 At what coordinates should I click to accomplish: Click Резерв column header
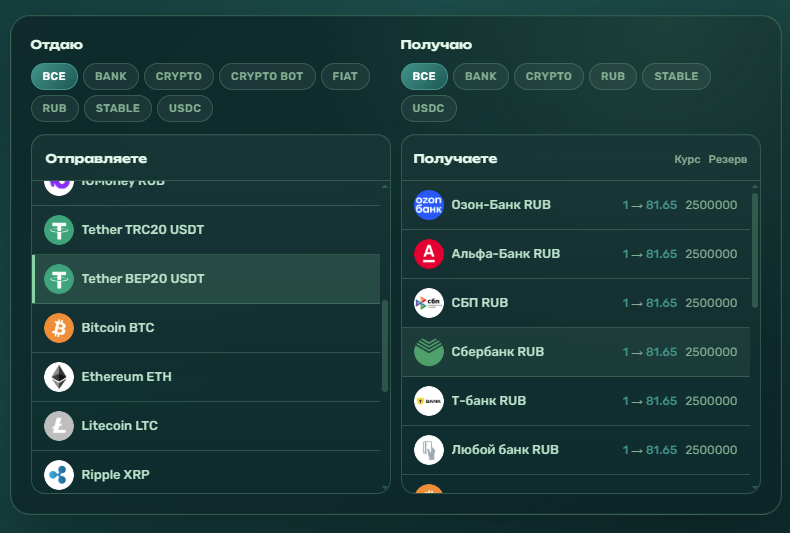[x=728, y=160]
